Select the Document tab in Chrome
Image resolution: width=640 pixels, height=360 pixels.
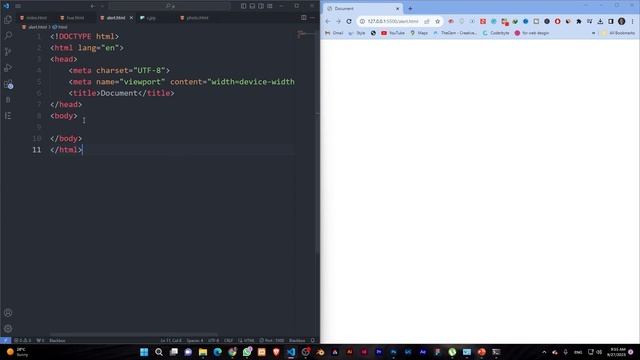pos(361,9)
